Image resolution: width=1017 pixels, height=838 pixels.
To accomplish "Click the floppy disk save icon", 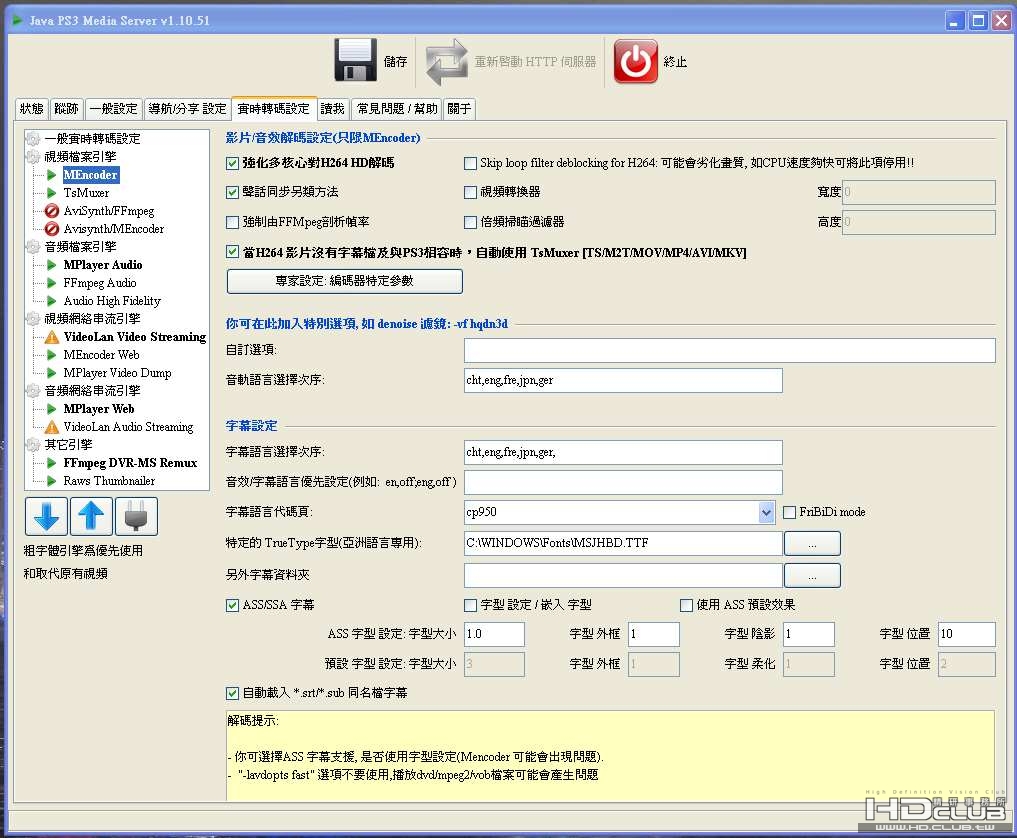I will pyautogui.click(x=355, y=60).
